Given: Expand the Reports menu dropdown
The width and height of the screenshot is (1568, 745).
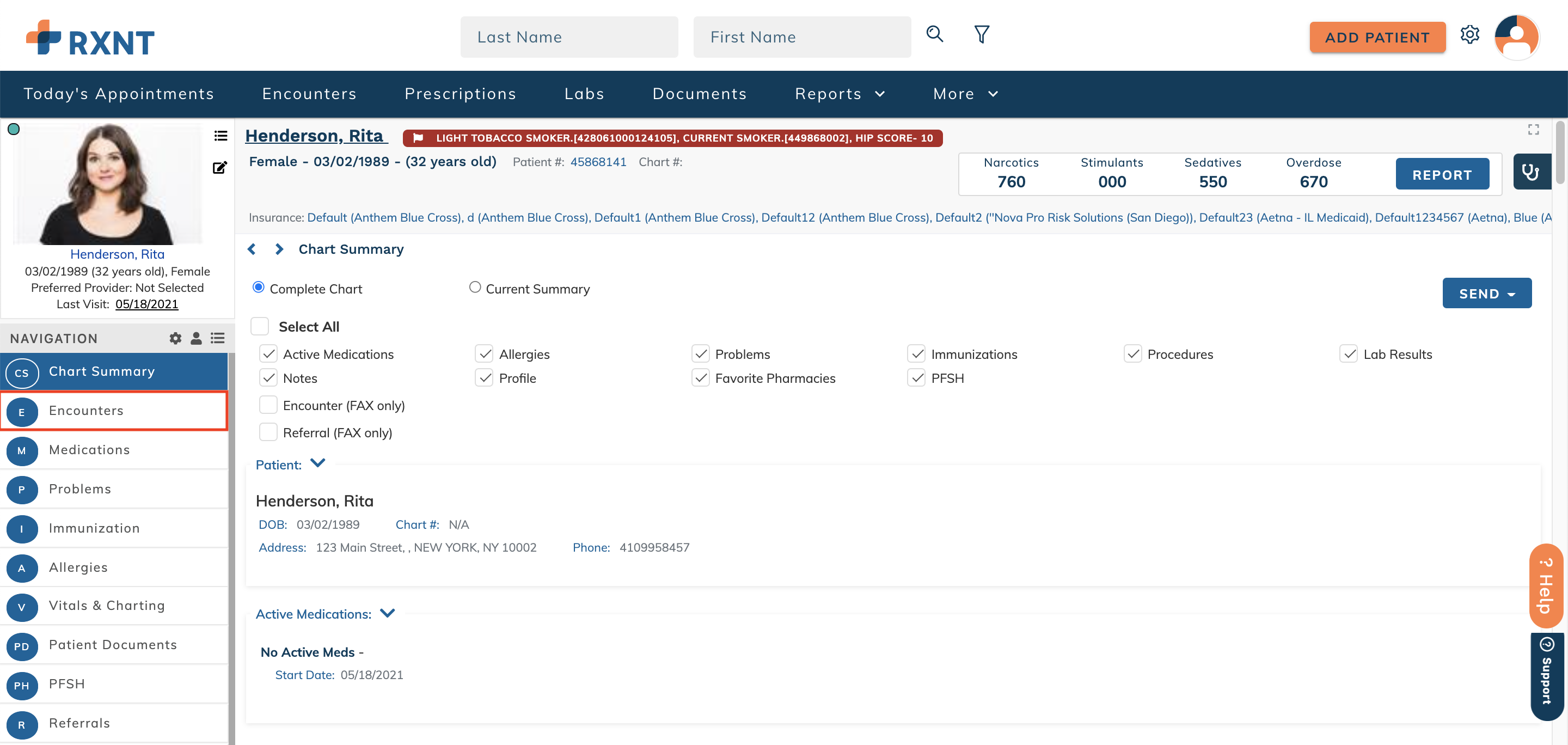Looking at the screenshot, I should (840, 94).
